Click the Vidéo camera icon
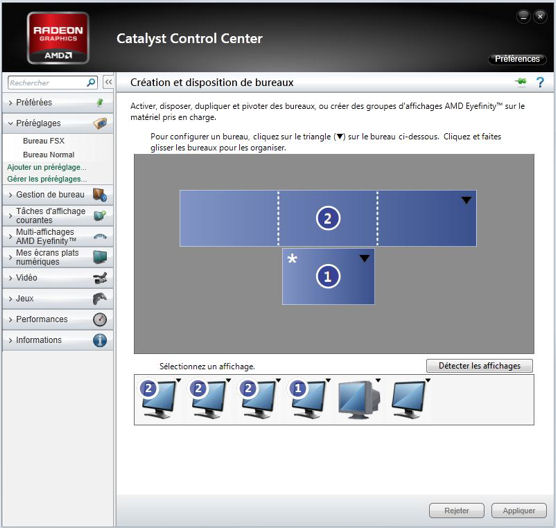This screenshot has width=556, height=528. [x=100, y=278]
